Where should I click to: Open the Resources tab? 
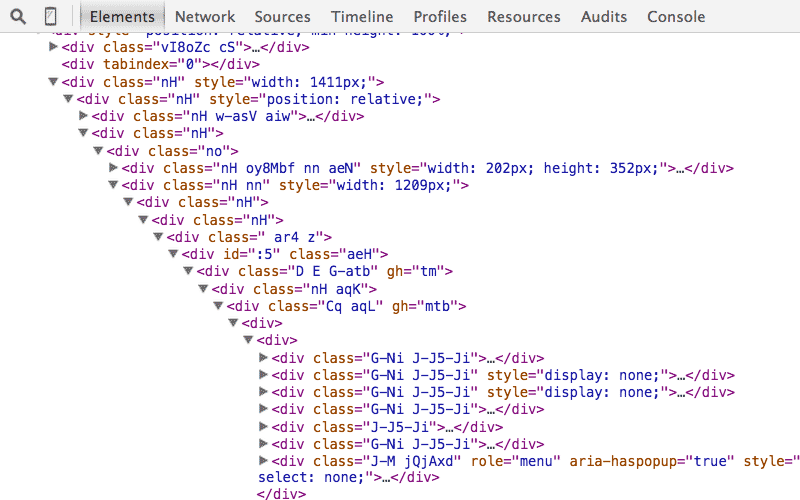[524, 16]
